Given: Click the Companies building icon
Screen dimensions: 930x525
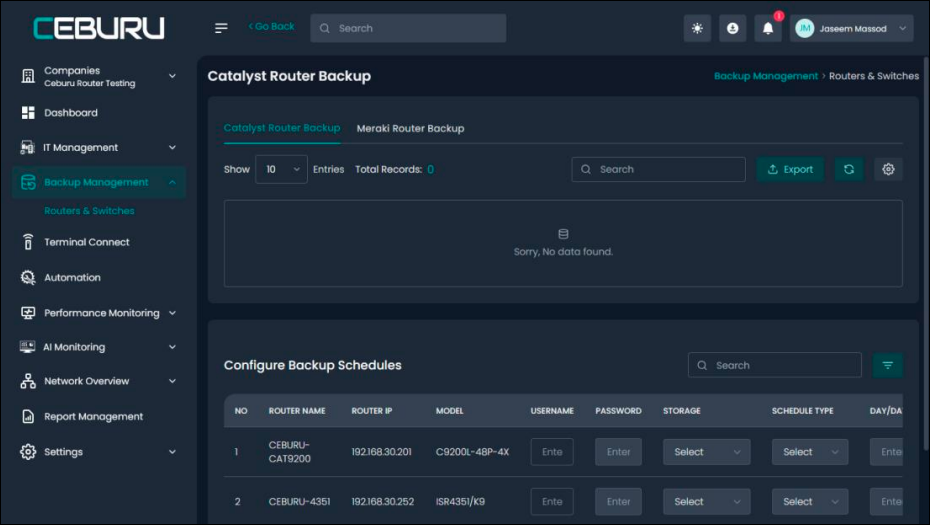Looking at the screenshot, I should click(x=28, y=76).
